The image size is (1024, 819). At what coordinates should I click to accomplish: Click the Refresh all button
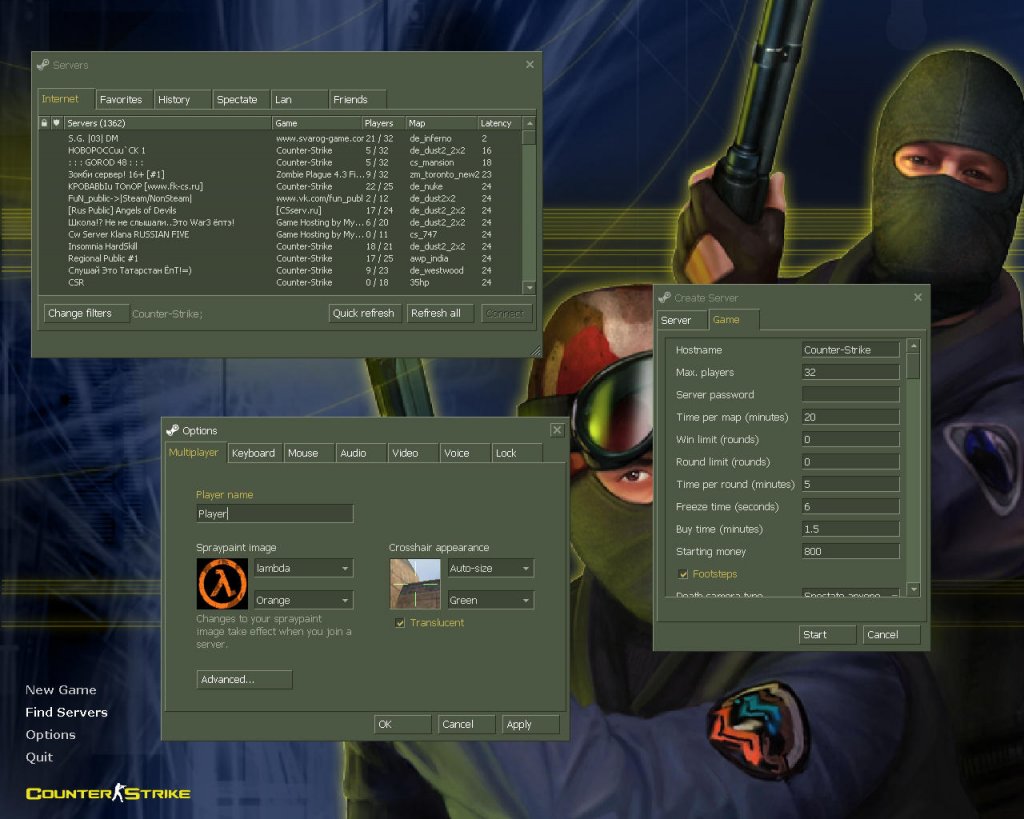coord(440,313)
